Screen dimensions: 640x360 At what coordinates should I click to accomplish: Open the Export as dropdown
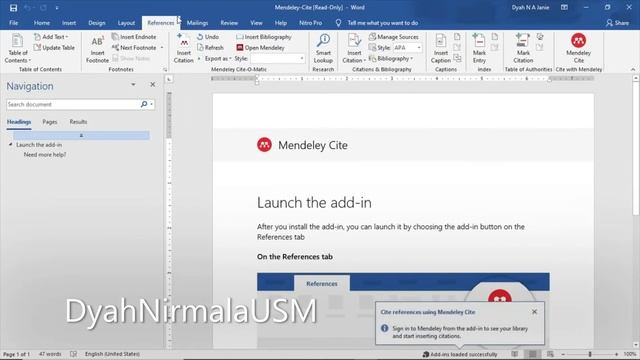click(218, 59)
